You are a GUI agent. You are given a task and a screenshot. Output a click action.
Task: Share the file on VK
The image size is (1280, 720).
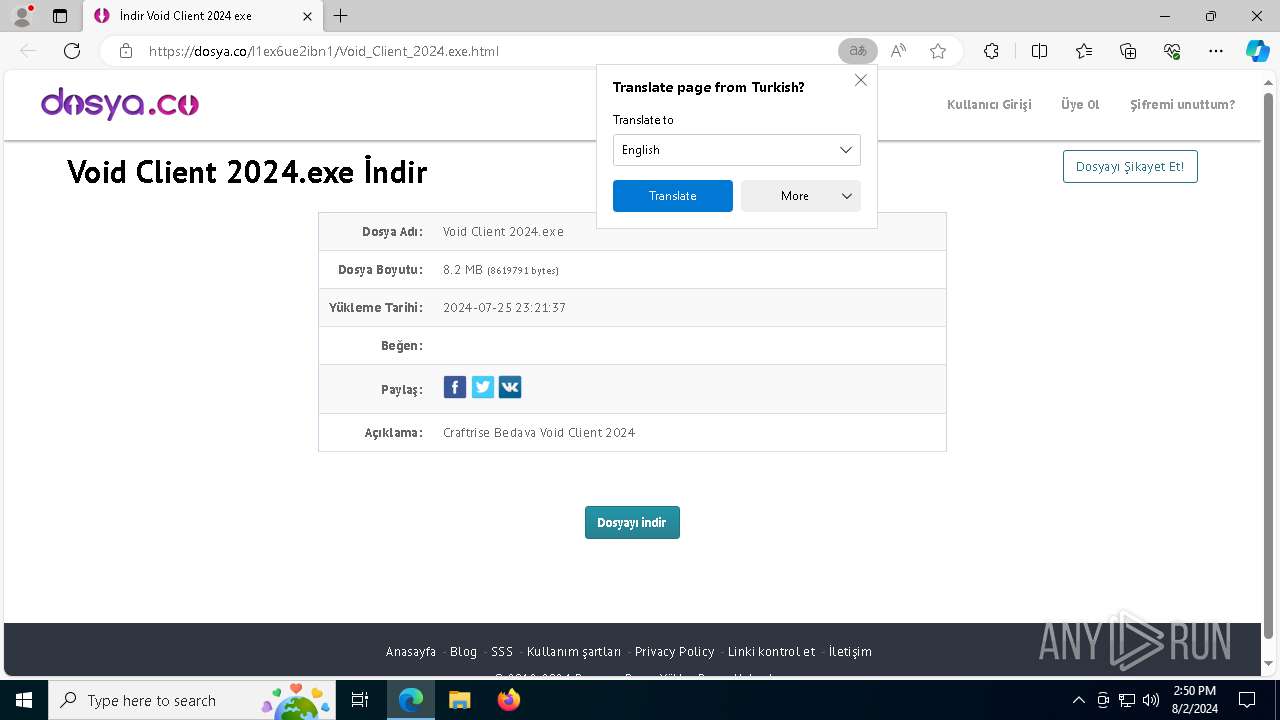[x=510, y=388]
